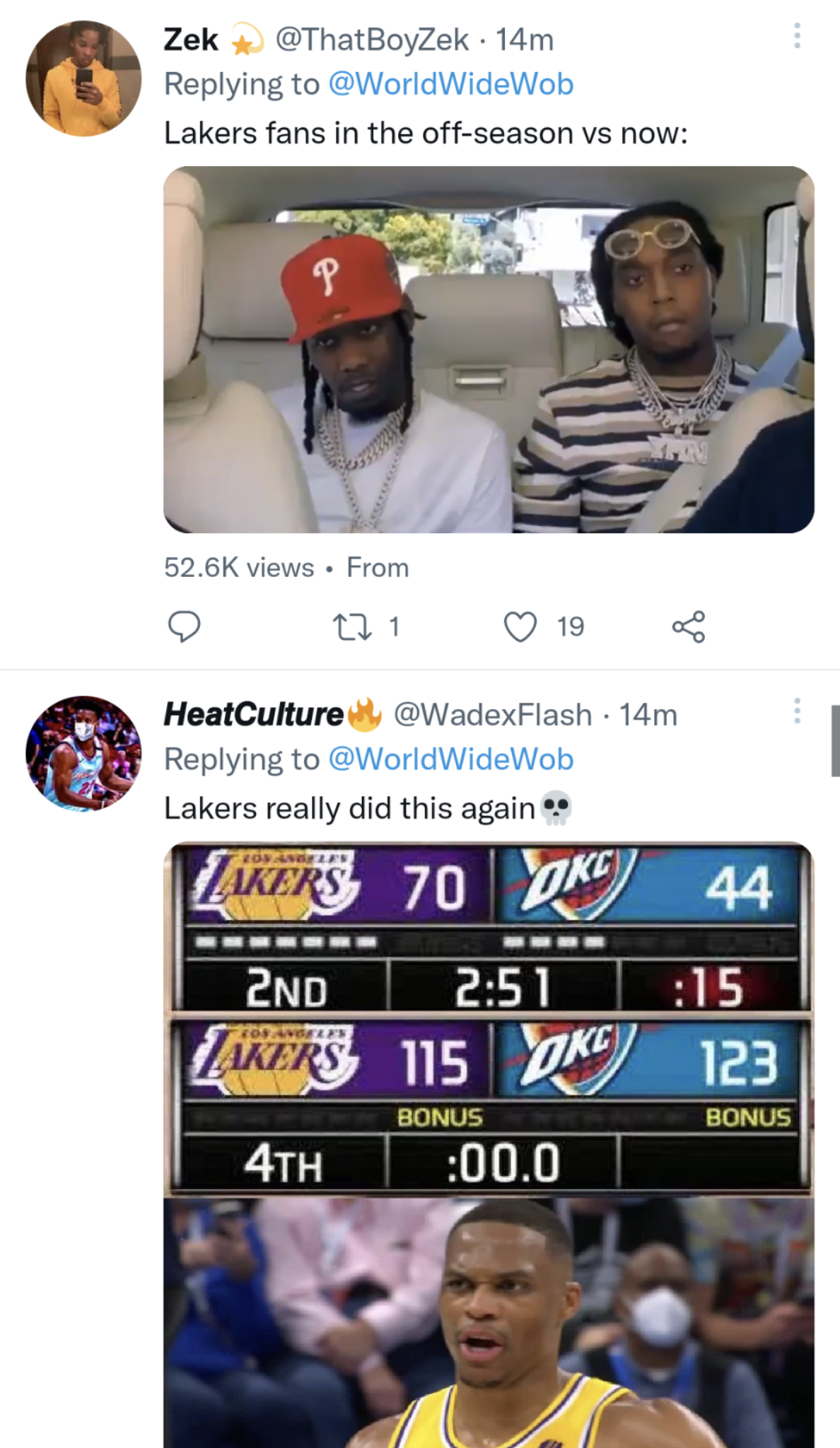840x1448 pixels.
Task: Click the retweet icon showing 1 retweet
Action: point(362,625)
